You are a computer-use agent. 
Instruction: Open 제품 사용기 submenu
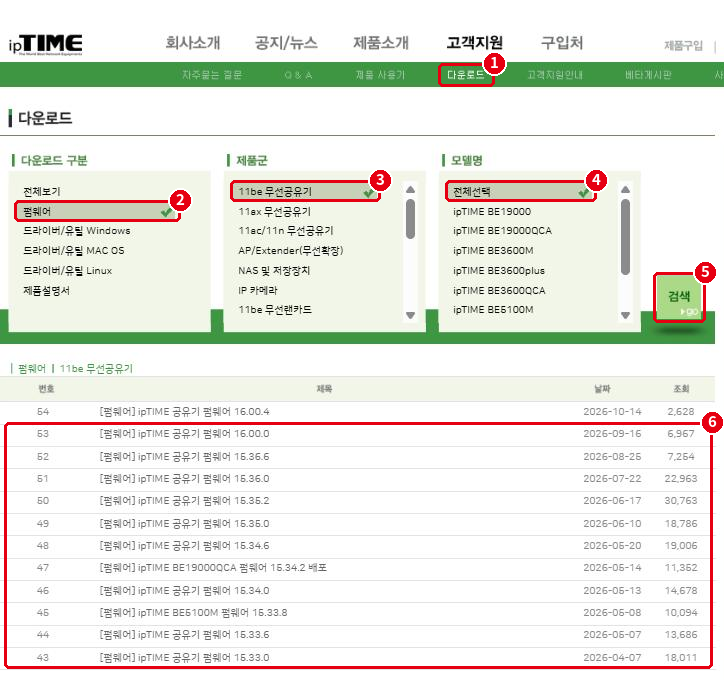(380, 75)
